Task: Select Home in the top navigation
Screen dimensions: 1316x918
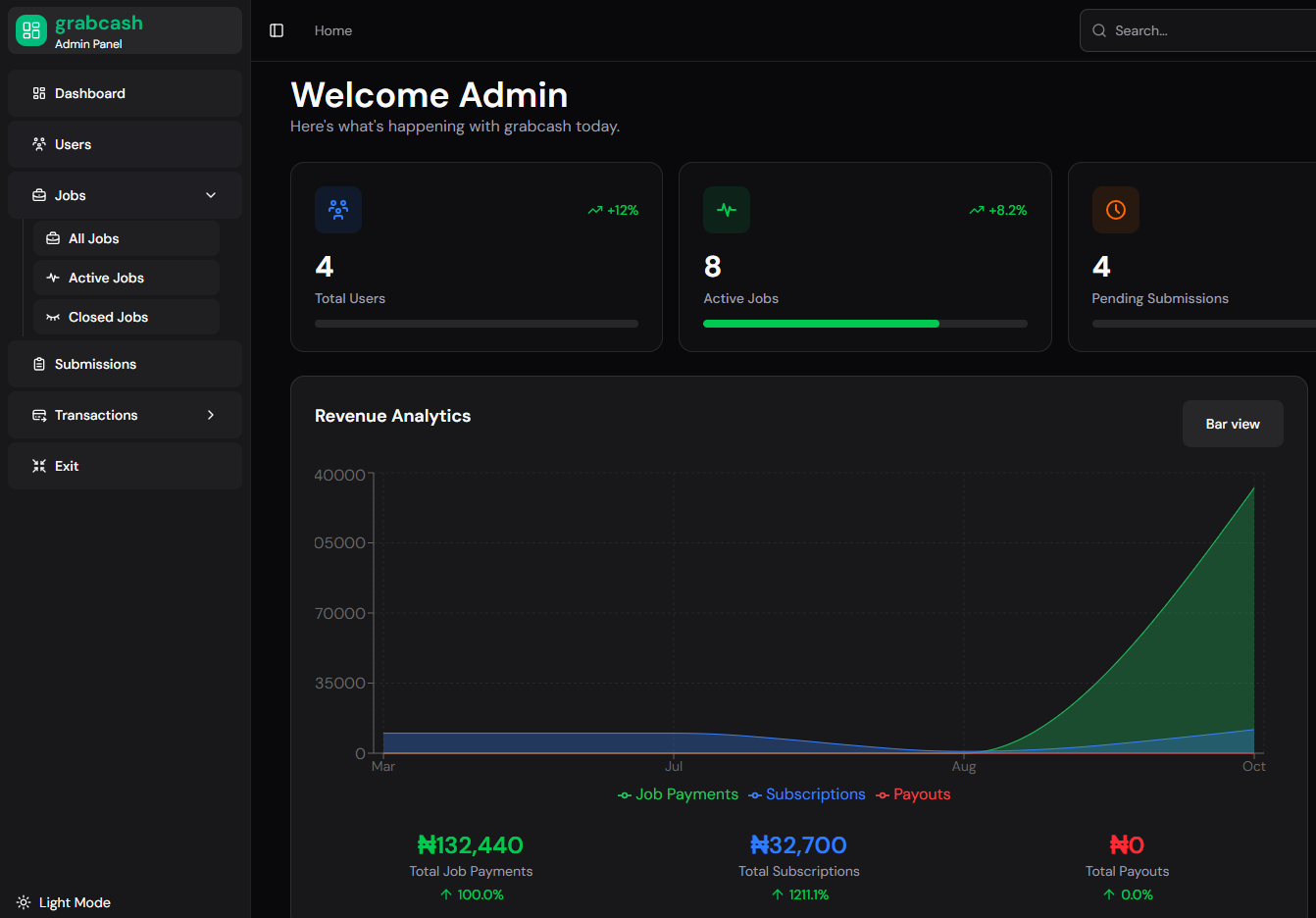Action: click(x=332, y=30)
